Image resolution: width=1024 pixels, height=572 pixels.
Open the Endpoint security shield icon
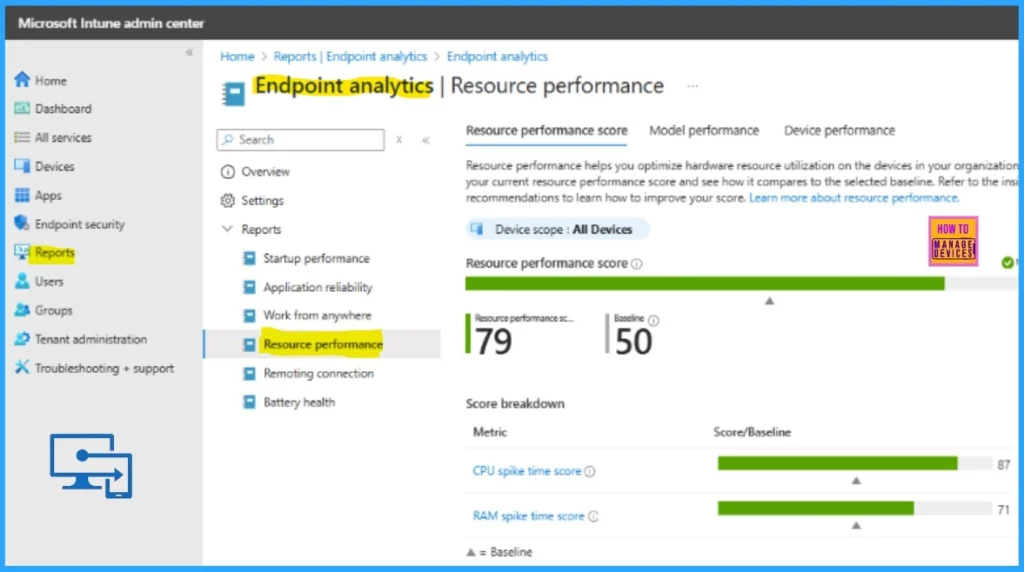coord(22,223)
